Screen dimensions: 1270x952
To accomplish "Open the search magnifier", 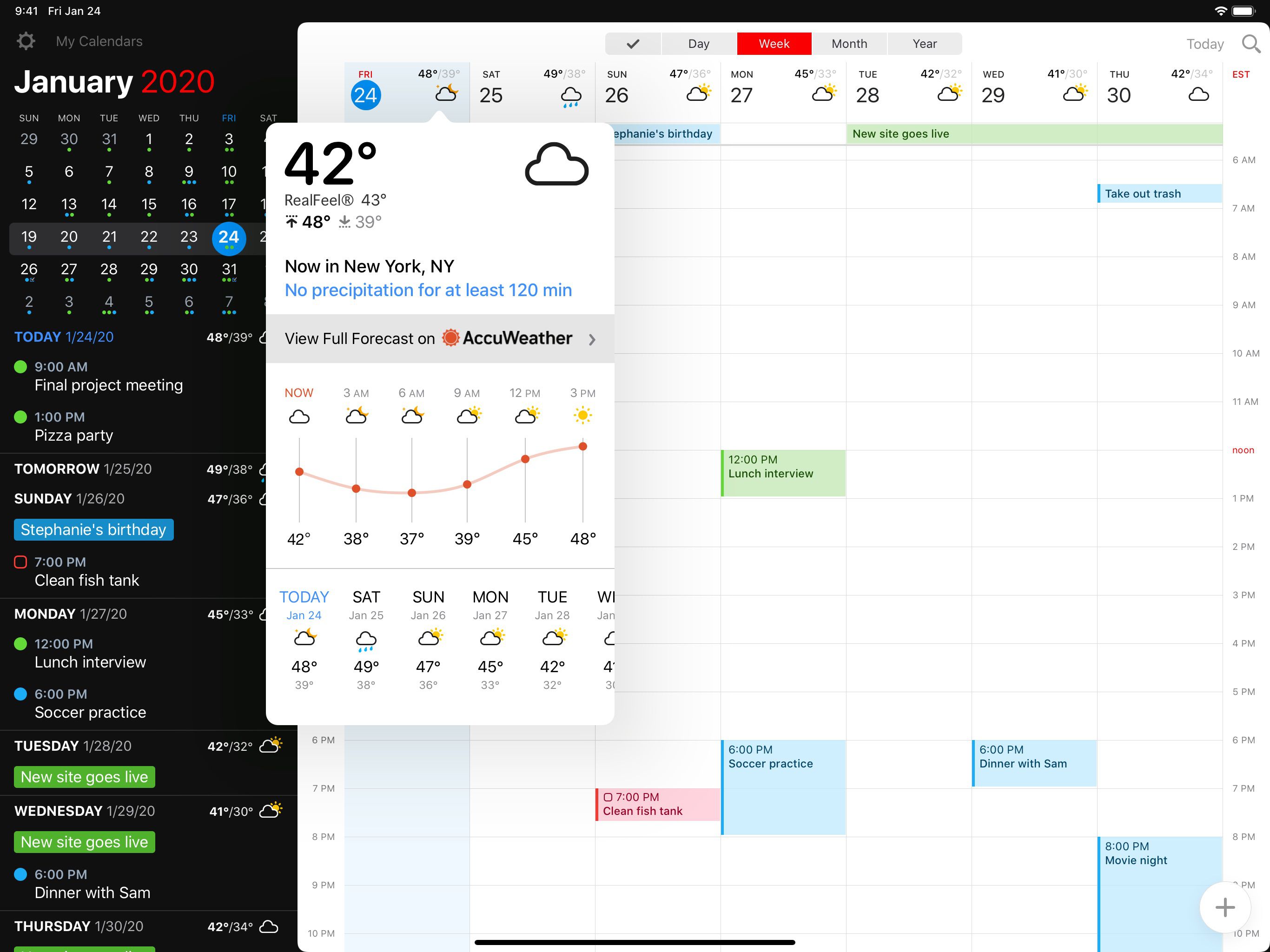I will 1250,44.
